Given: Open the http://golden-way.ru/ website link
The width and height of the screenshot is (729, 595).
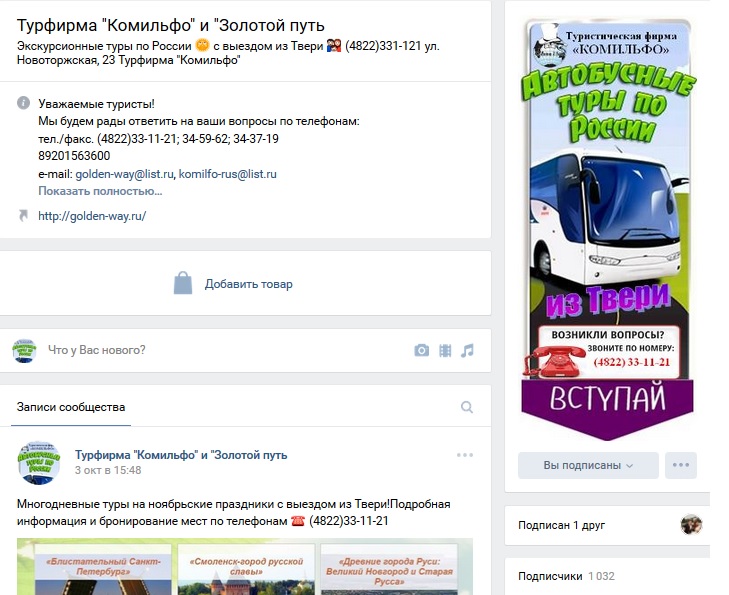Looking at the screenshot, I should [92, 216].
